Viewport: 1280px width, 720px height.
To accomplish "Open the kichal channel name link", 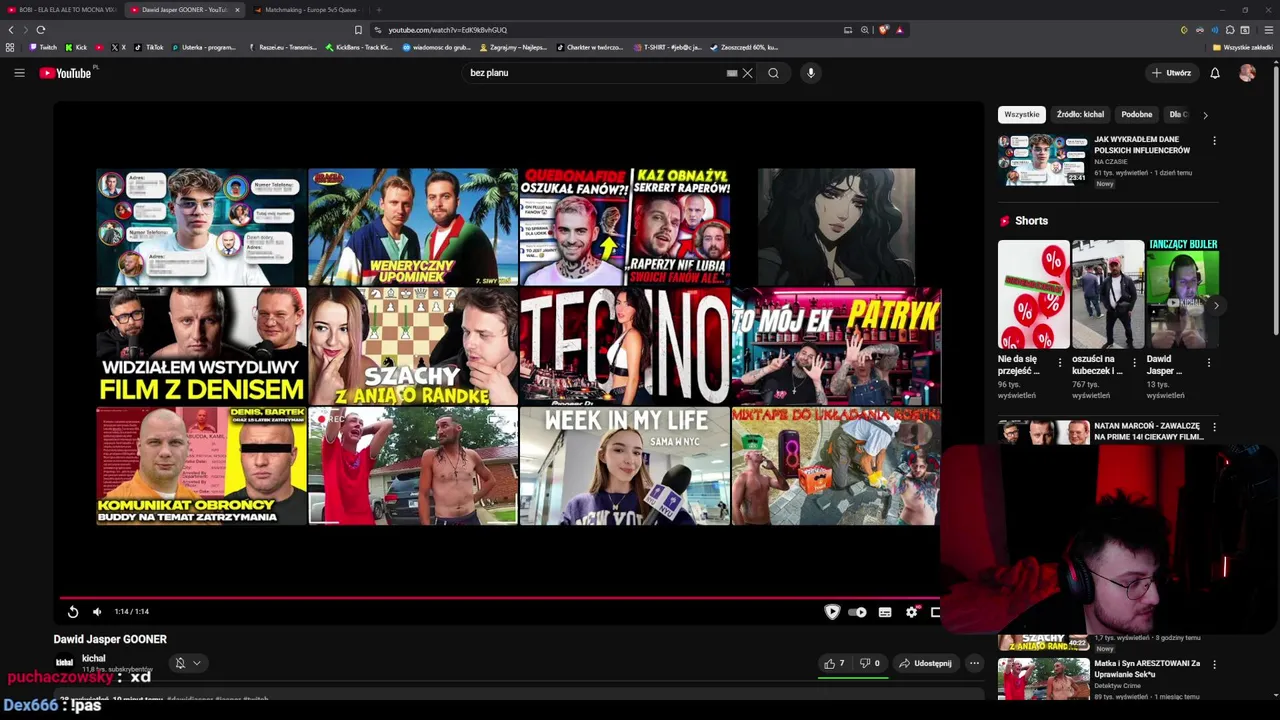I will click(x=94, y=658).
